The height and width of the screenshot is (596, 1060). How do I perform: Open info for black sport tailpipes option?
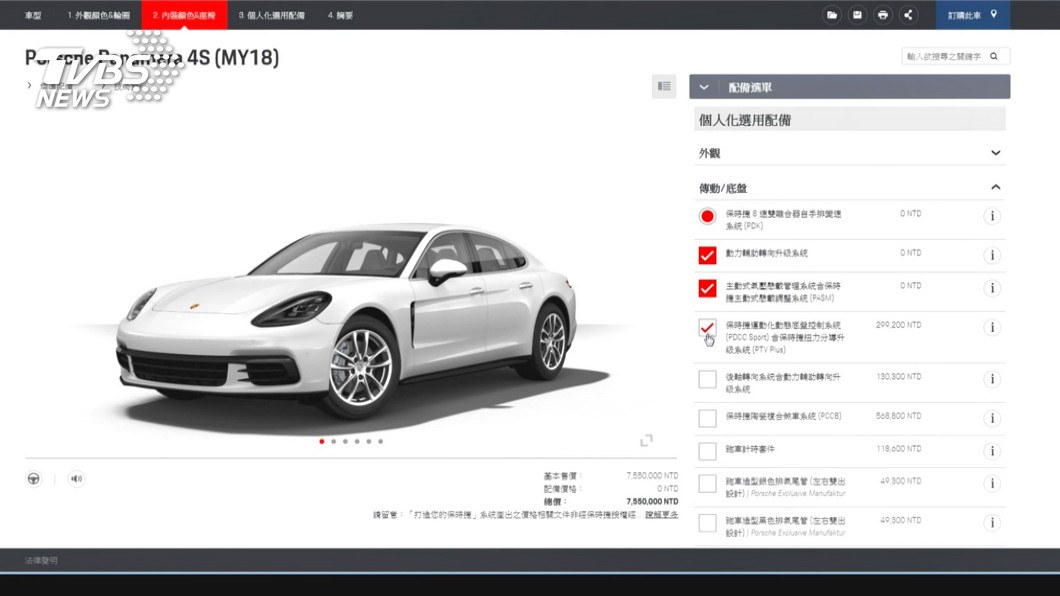click(992, 523)
